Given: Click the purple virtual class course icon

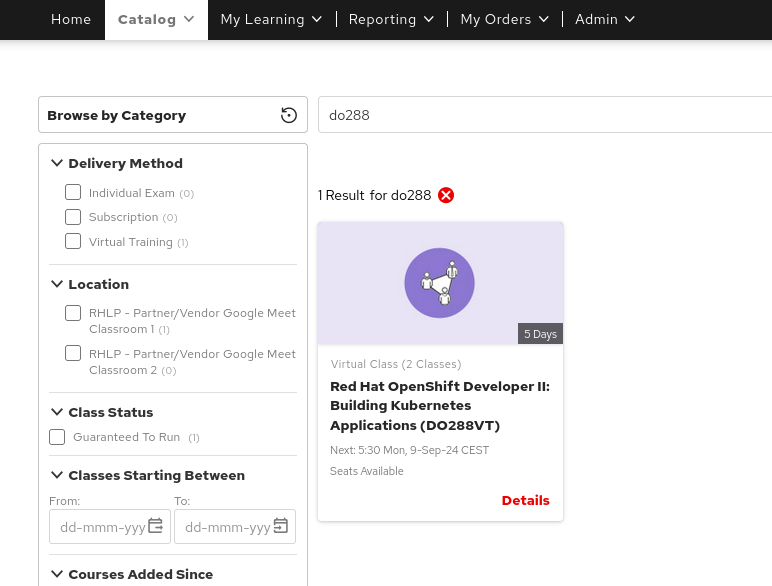Looking at the screenshot, I should [x=439, y=283].
